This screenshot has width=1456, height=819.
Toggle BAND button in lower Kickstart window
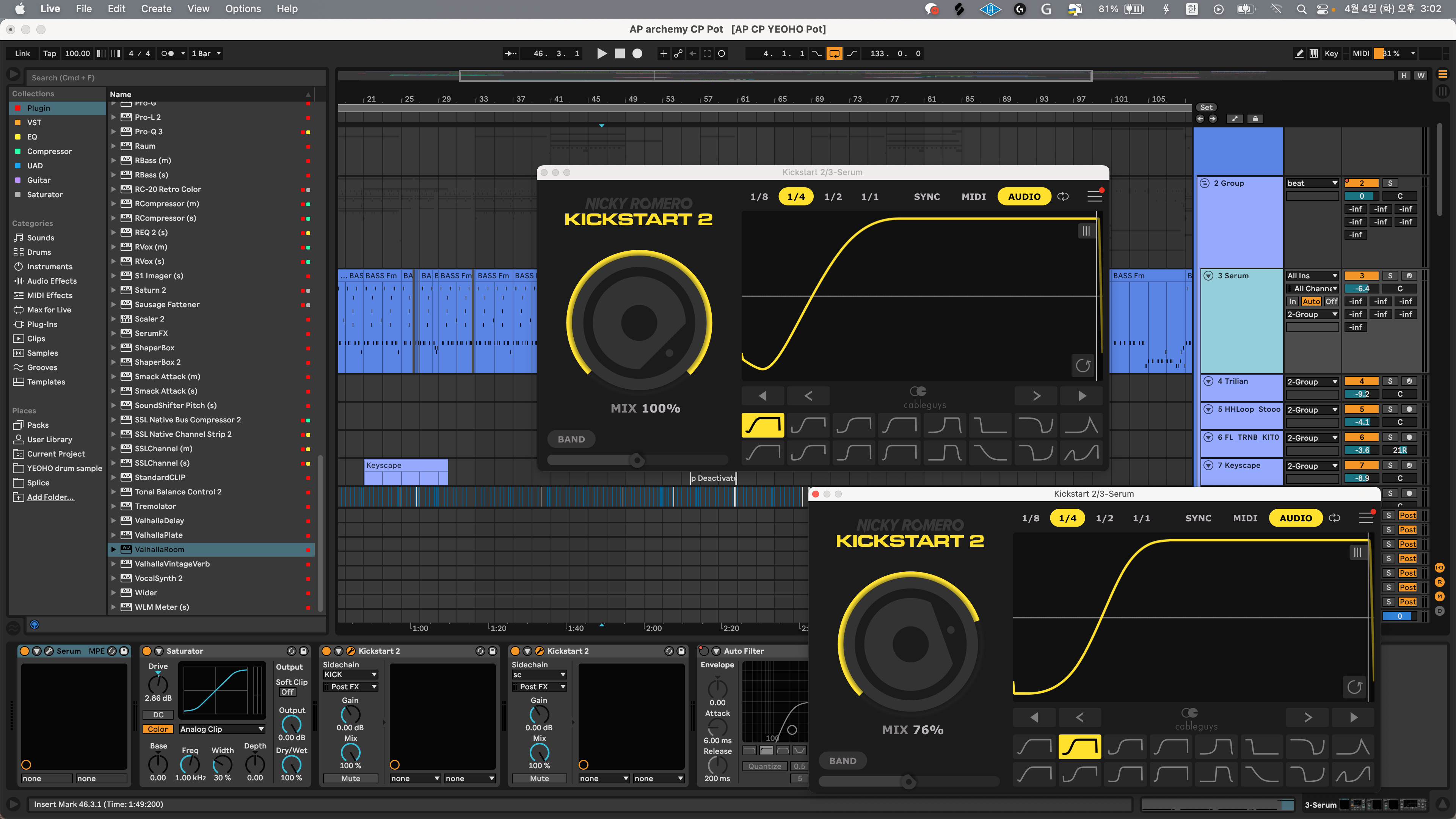point(843,761)
